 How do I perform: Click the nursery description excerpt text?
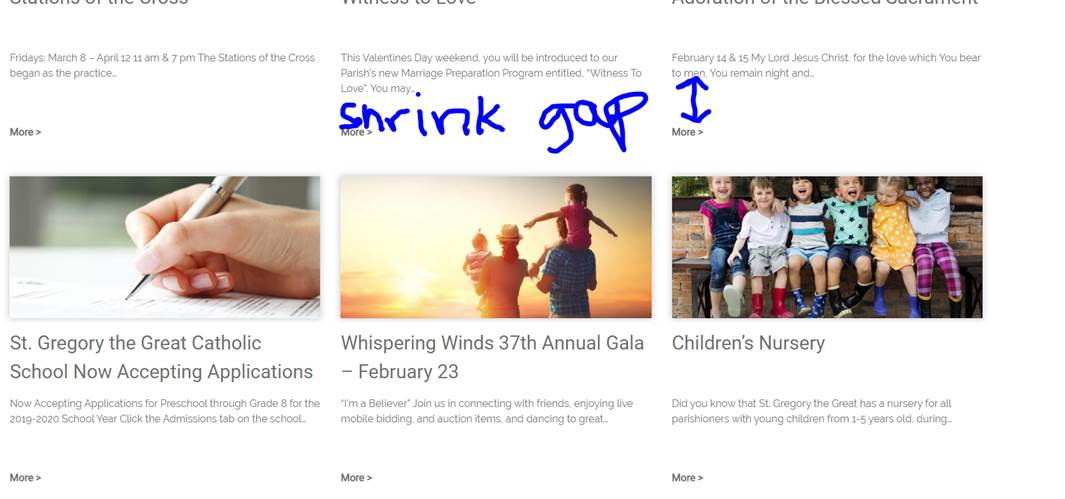click(812, 411)
